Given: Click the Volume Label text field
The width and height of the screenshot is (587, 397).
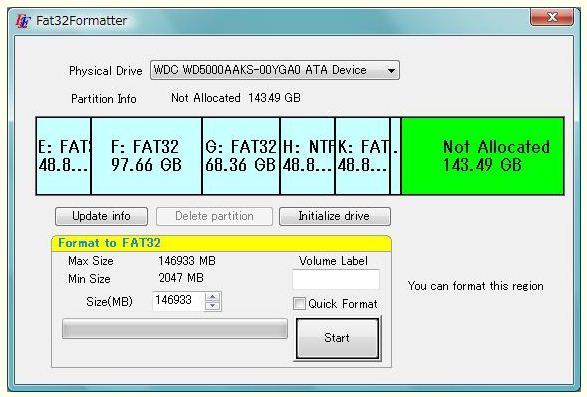Looking at the screenshot, I should [x=336, y=279].
